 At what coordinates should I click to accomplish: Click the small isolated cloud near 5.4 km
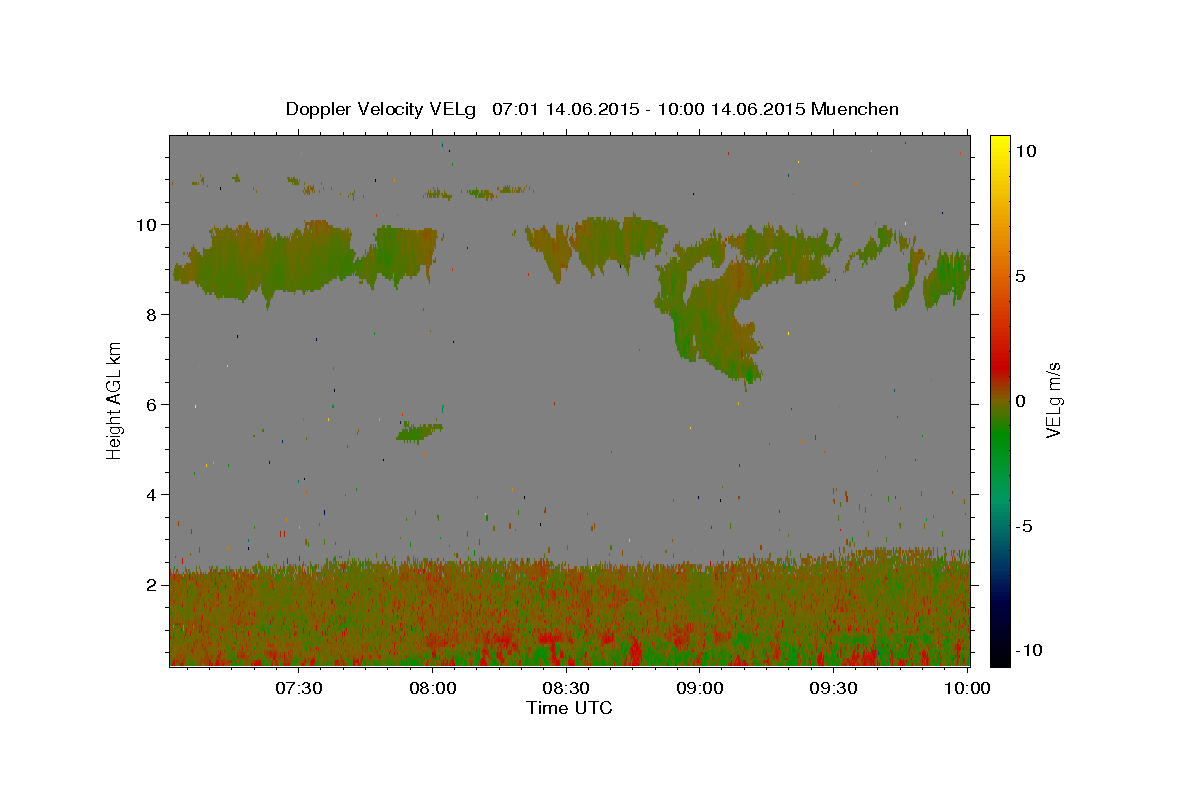[419, 432]
